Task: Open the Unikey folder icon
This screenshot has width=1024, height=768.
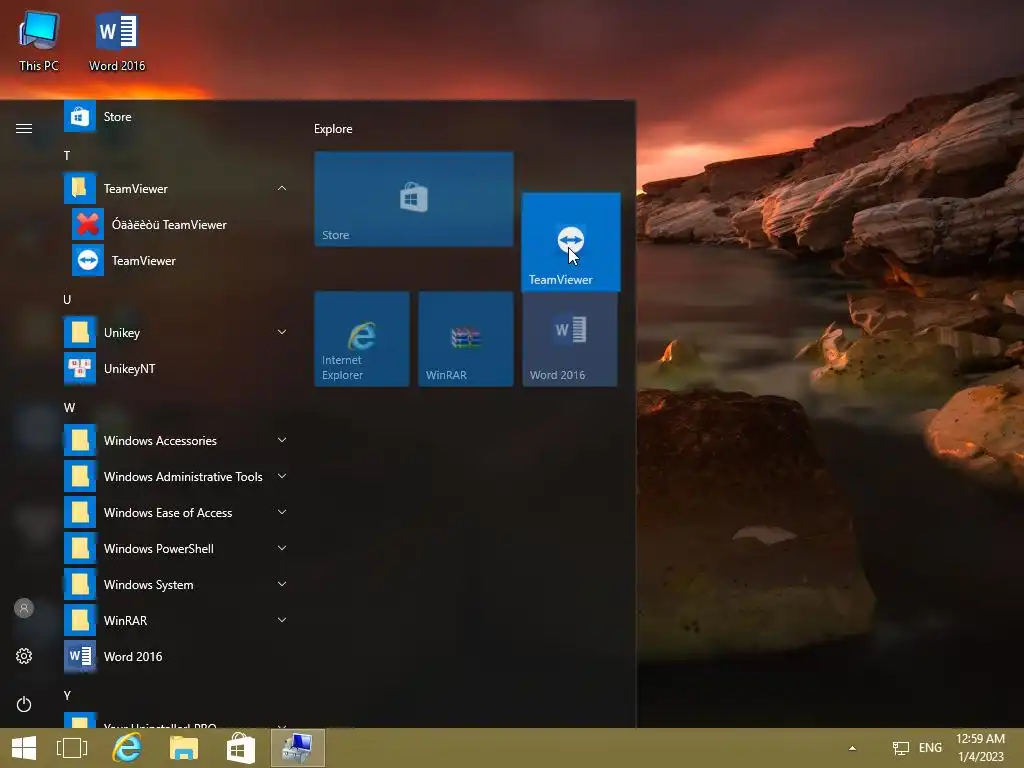Action: point(80,332)
